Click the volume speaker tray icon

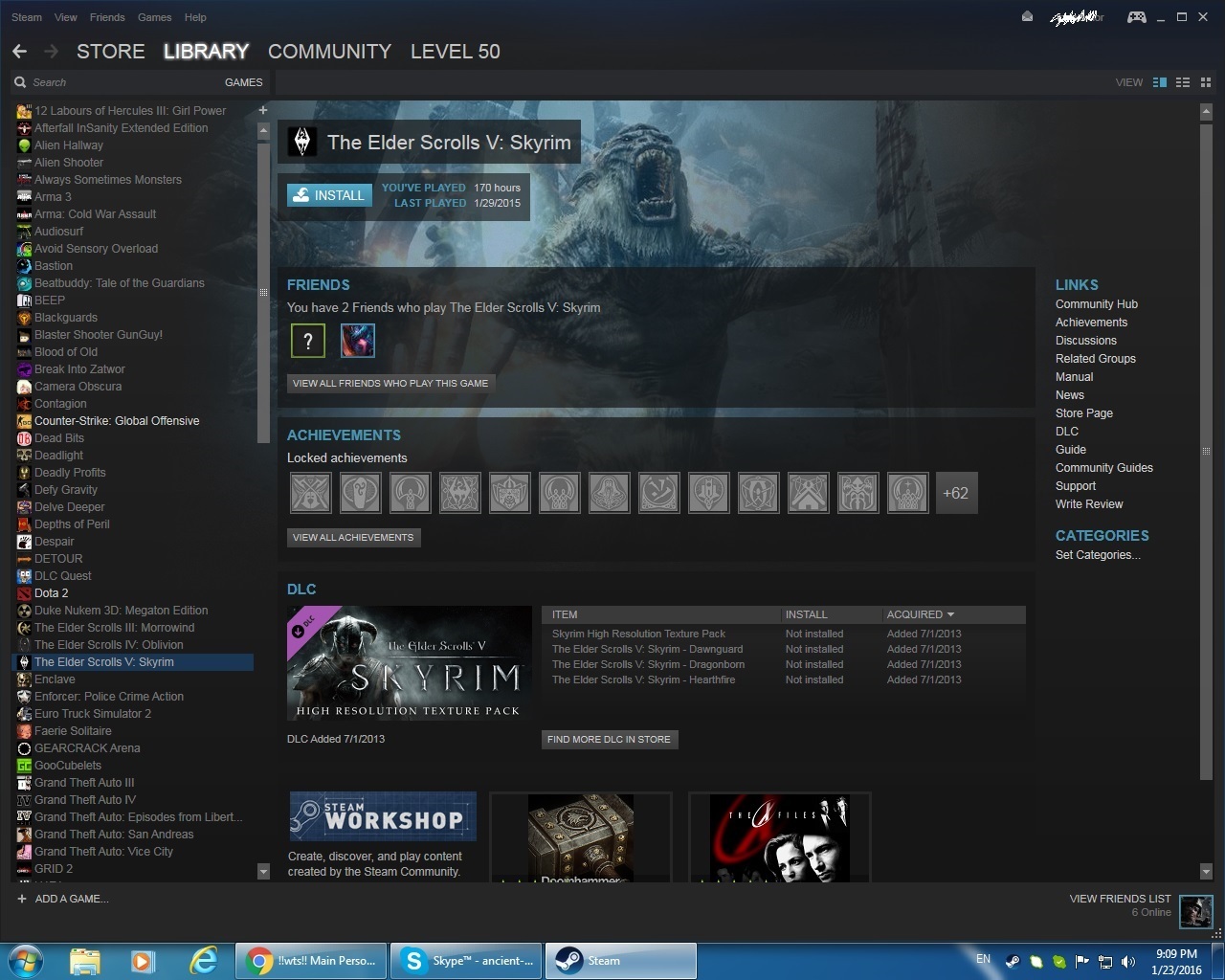coord(1128,961)
